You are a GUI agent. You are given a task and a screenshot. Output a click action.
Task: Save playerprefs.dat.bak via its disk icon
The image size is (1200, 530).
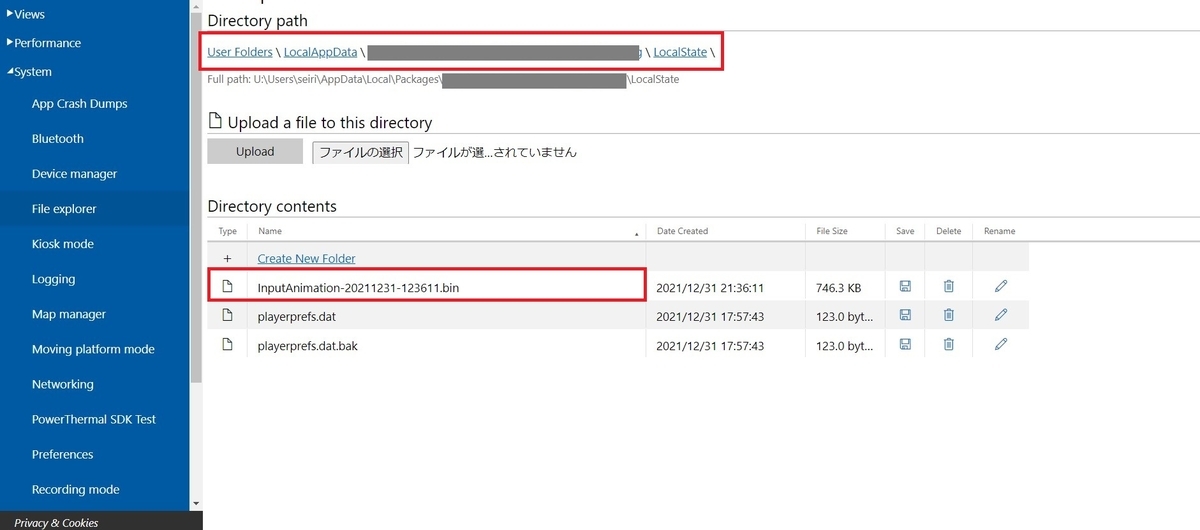905,344
